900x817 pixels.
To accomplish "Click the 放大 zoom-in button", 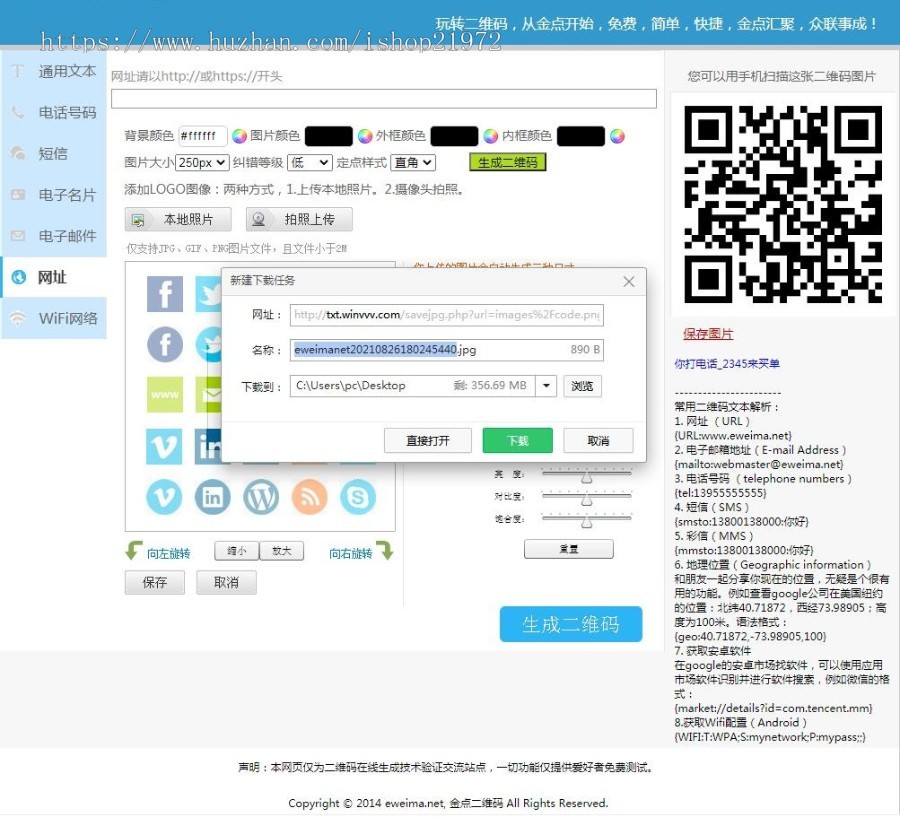I will click(281, 551).
